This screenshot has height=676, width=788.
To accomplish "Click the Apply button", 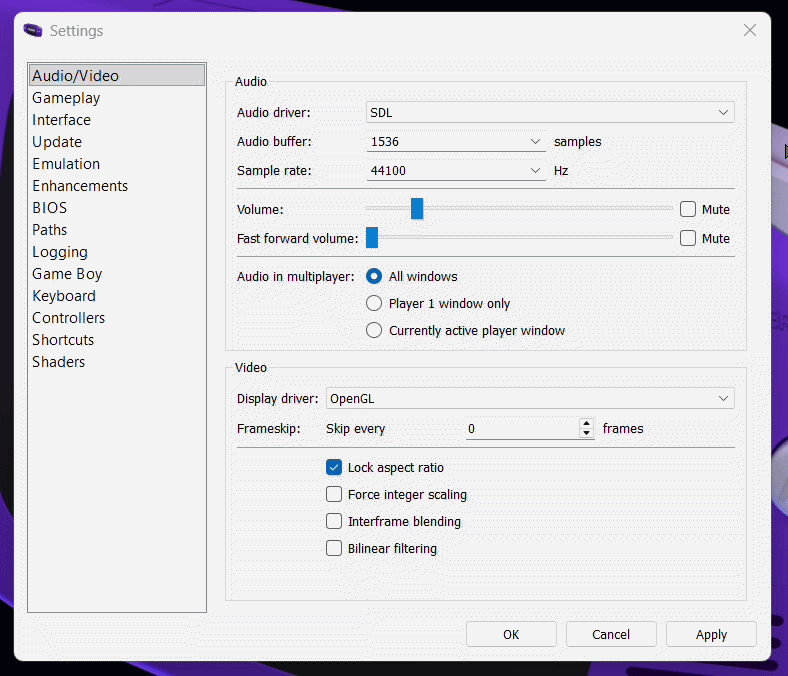I will coord(711,634).
